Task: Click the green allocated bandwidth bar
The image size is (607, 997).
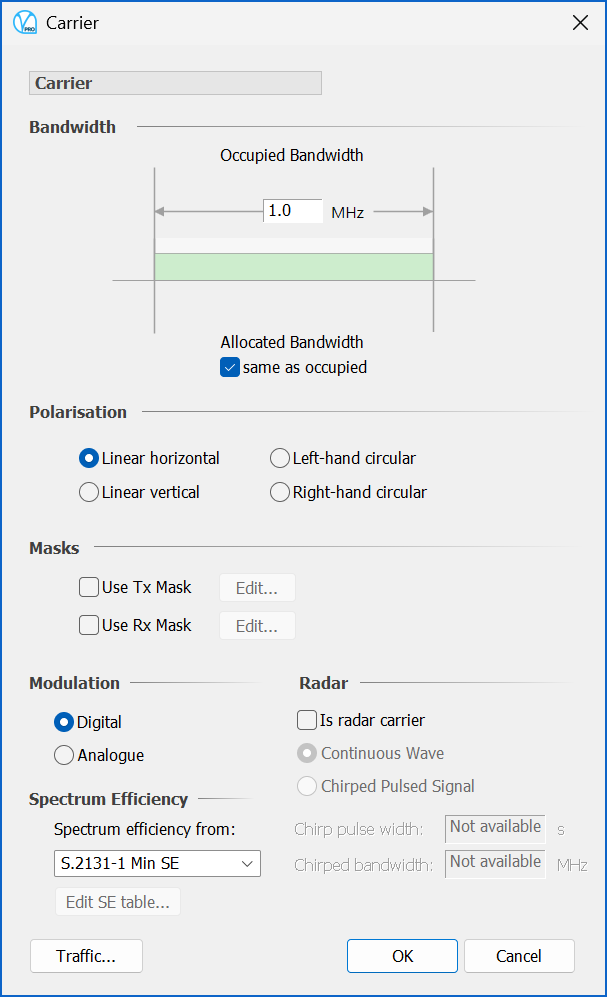Action: (293, 266)
